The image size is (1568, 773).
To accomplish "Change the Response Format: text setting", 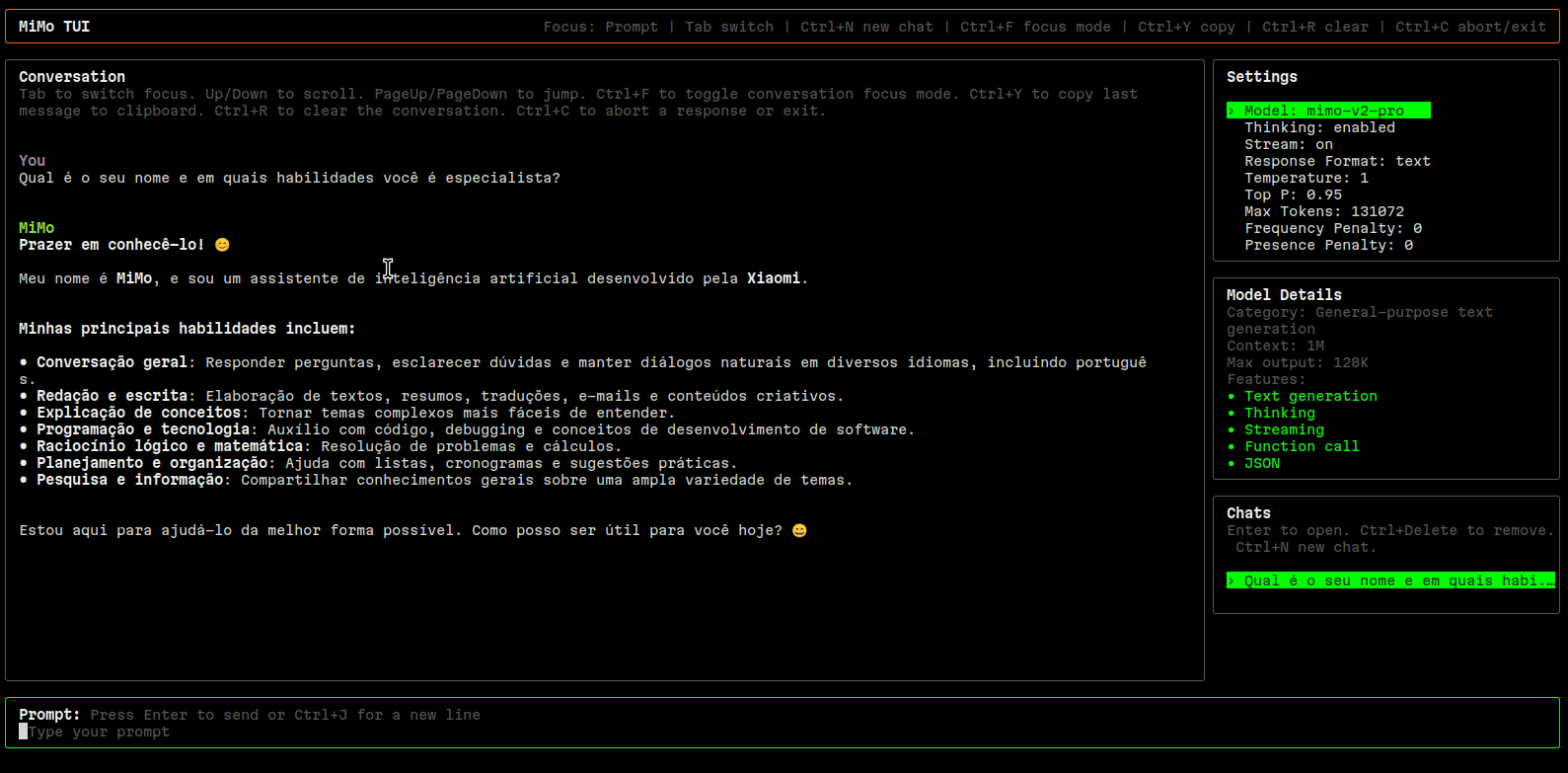I will tap(1337, 161).
